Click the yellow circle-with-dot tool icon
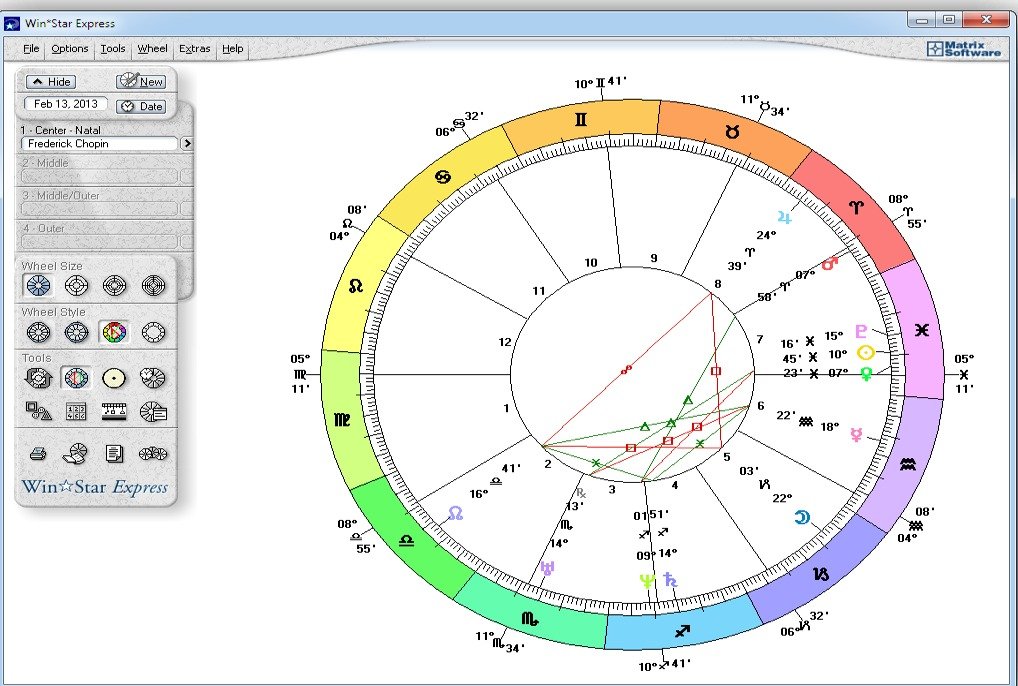 point(114,378)
